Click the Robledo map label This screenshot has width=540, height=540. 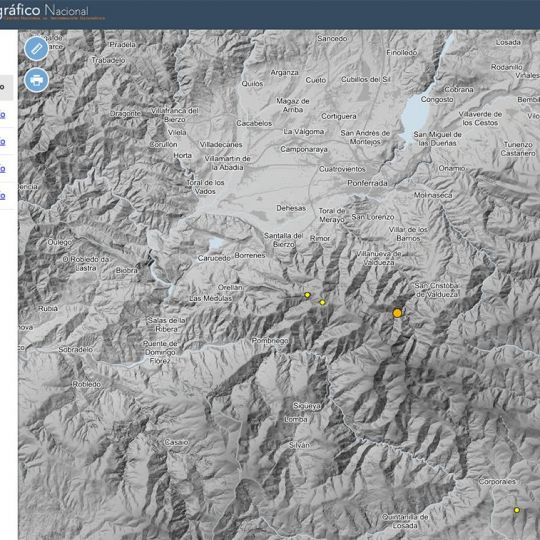click(86, 384)
